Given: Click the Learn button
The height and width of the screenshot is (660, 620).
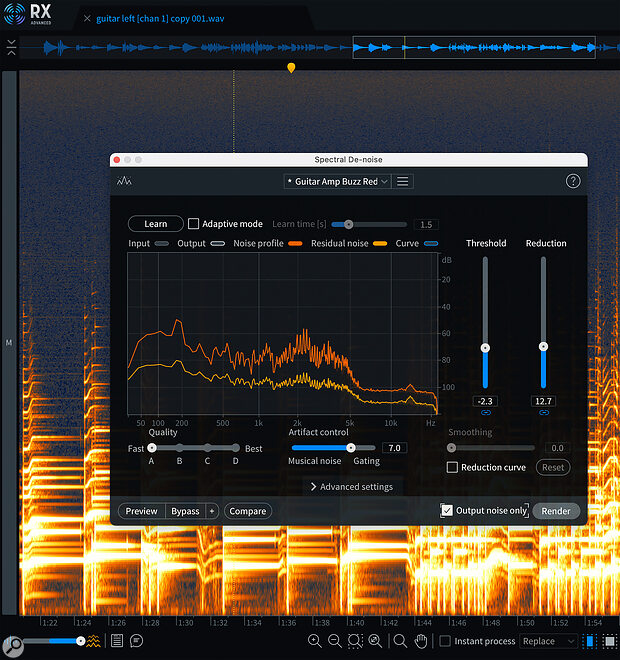Looking at the screenshot, I should (x=156, y=224).
